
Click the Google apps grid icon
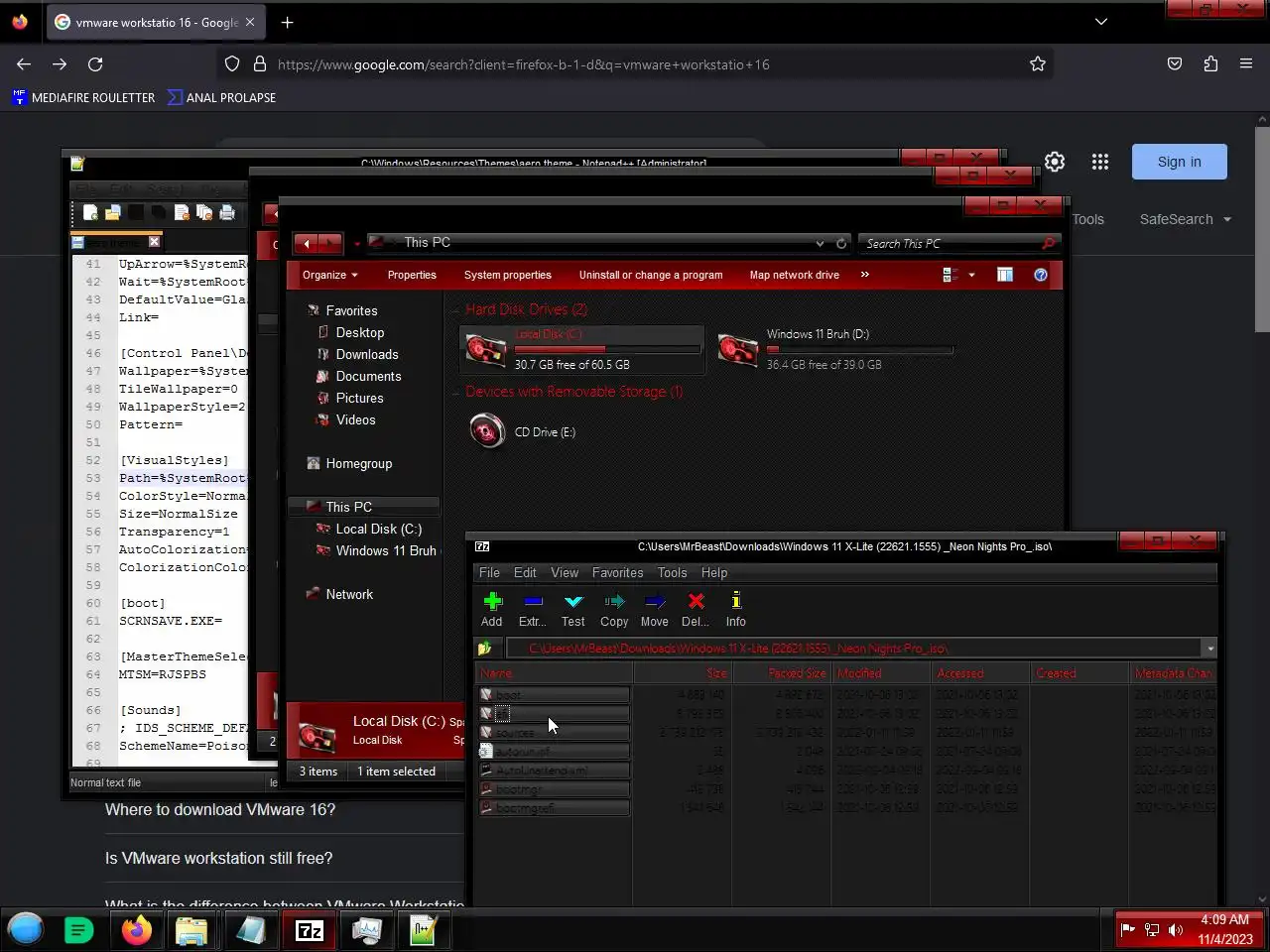tap(1100, 162)
